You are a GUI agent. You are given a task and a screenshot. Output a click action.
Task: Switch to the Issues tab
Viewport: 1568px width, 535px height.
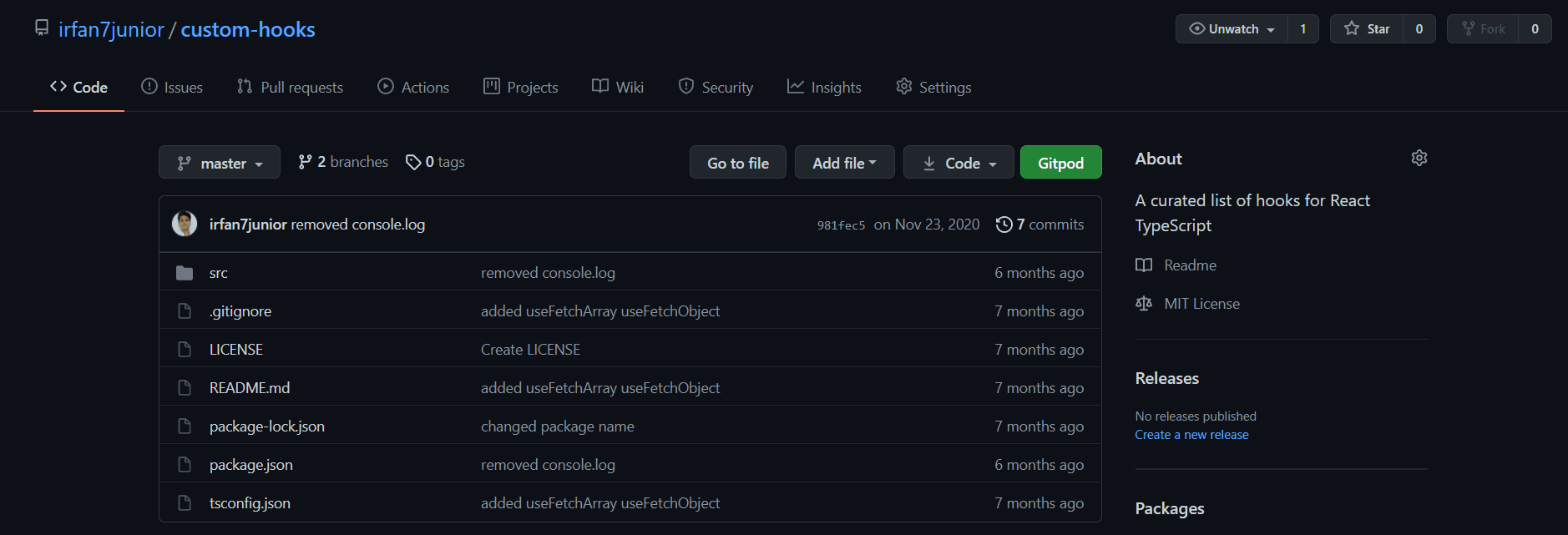pyautogui.click(x=172, y=87)
